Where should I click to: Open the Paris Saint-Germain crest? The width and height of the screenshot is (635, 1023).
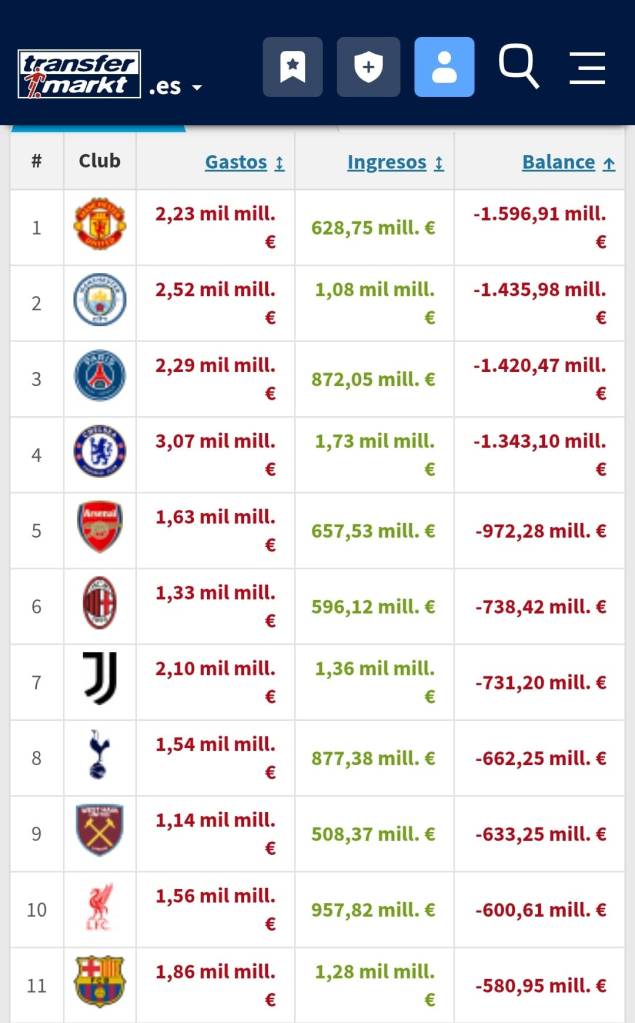[x=100, y=376]
